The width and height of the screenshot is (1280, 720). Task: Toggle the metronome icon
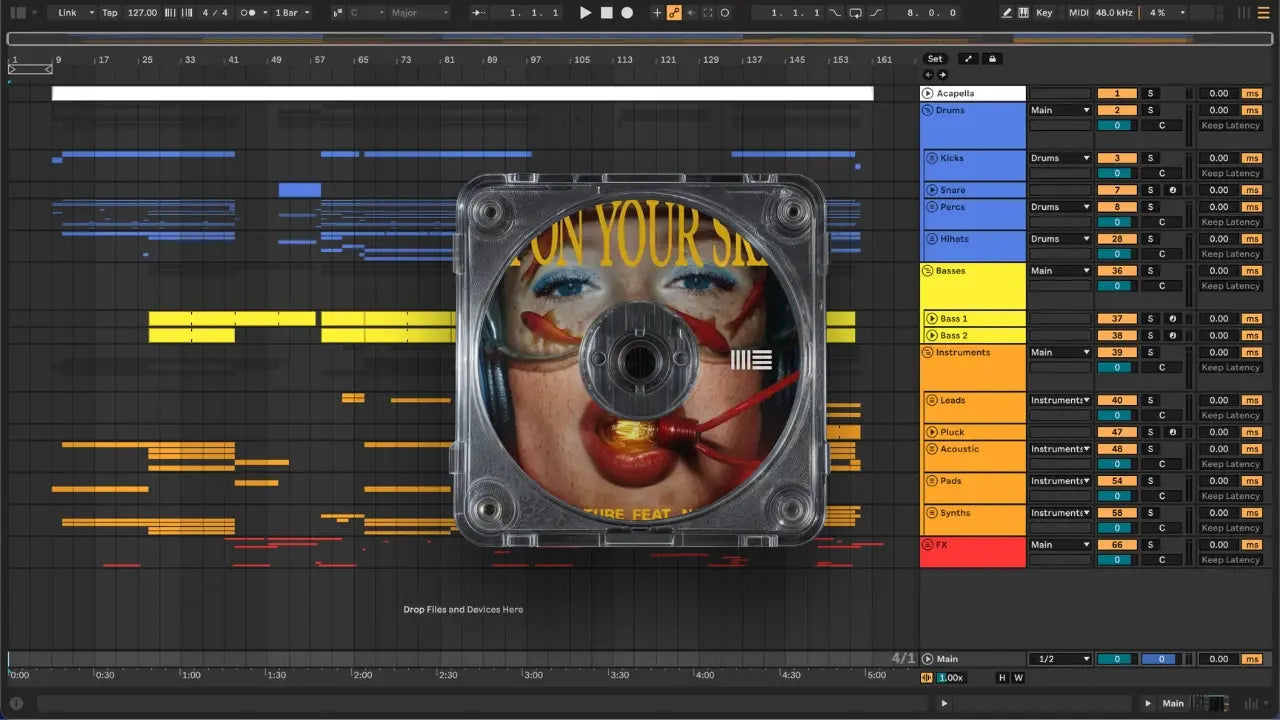coord(248,13)
